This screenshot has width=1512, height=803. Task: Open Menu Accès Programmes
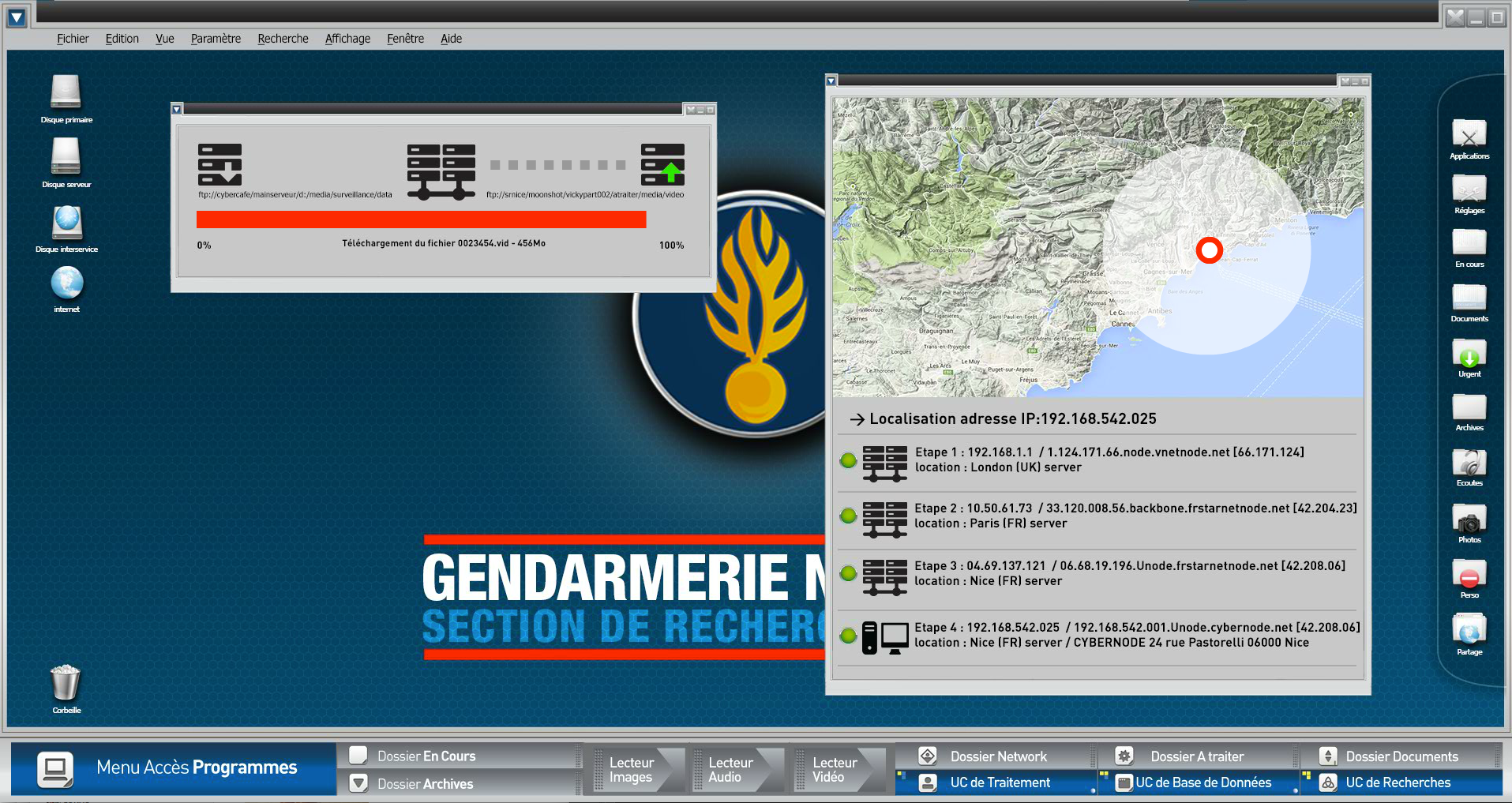(174, 768)
